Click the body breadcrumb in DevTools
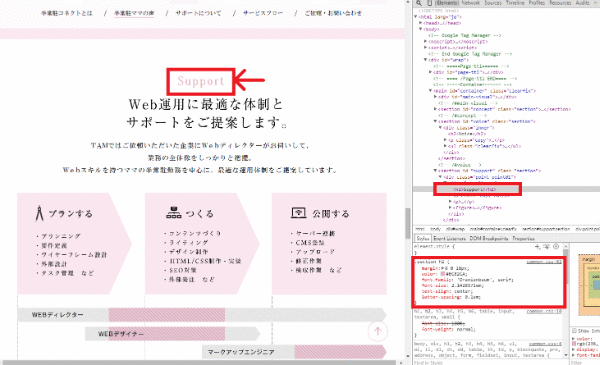 point(435,229)
